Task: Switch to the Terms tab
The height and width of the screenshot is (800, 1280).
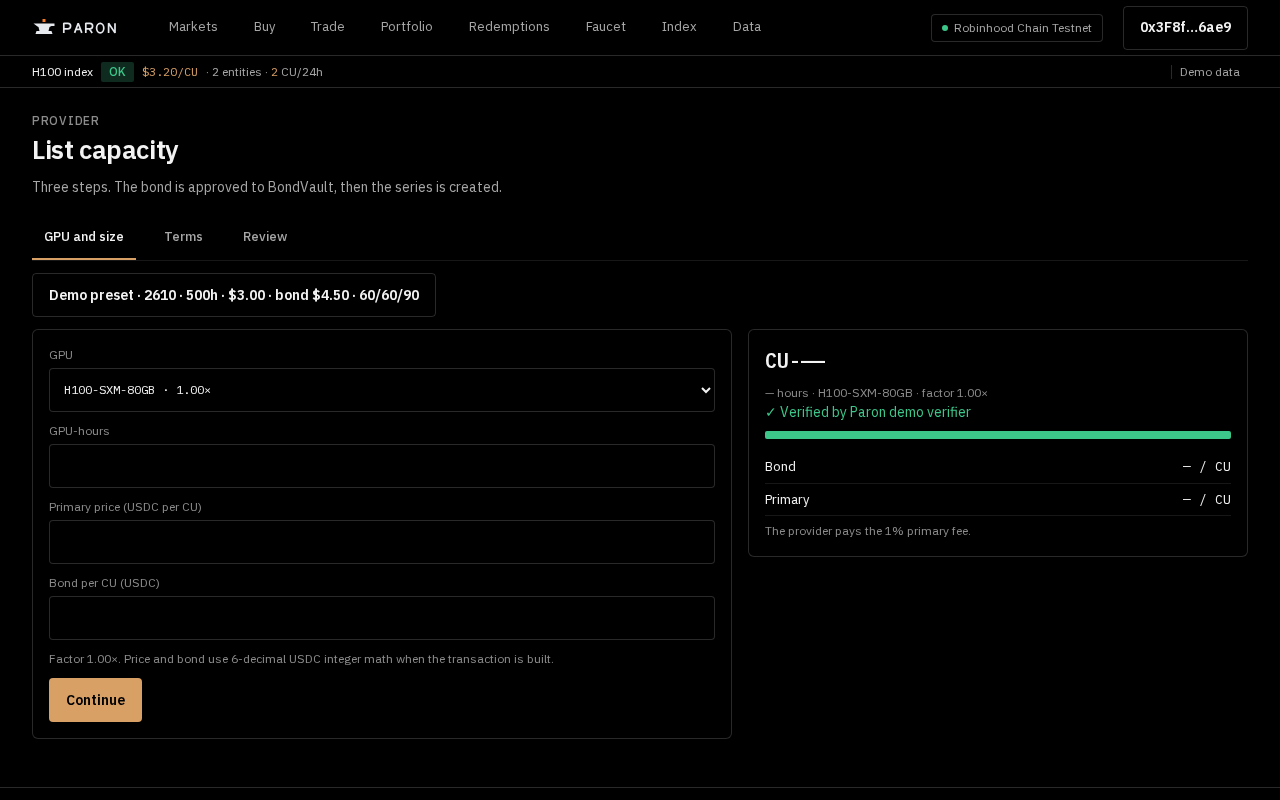Action: tap(183, 237)
